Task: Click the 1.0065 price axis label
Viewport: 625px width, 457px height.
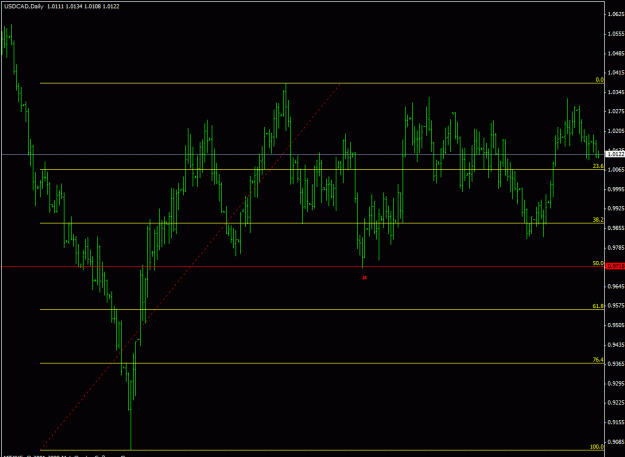Action: tap(615, 170)
